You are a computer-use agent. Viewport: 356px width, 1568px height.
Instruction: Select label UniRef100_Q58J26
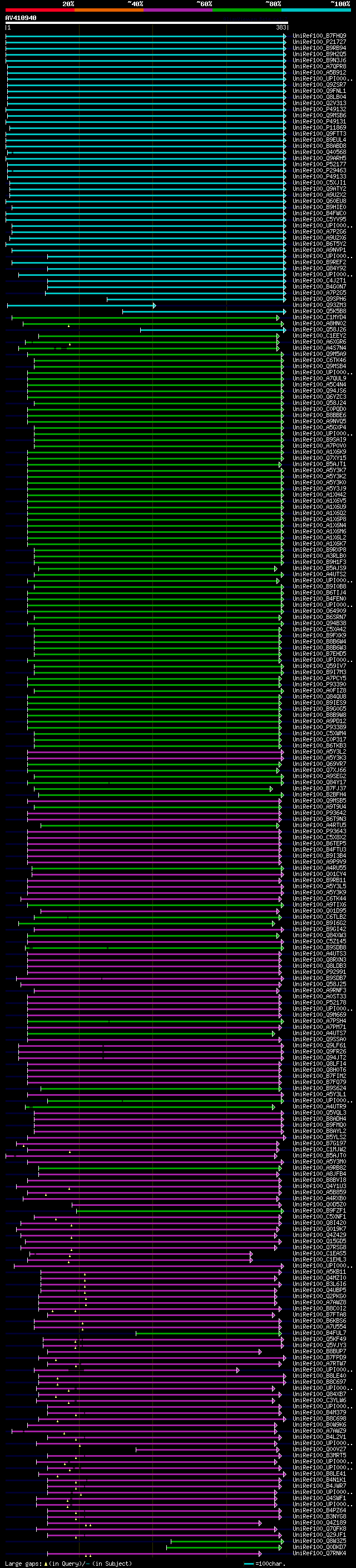(319, 329)
